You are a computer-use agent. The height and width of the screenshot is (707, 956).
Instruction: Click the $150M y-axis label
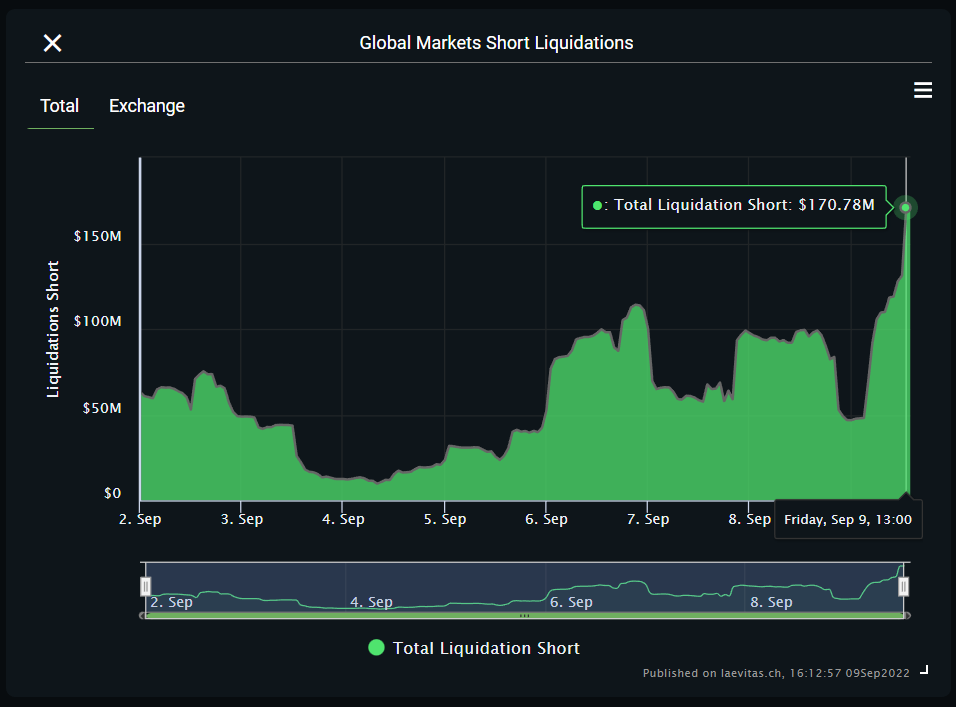[x=98, y=236]
